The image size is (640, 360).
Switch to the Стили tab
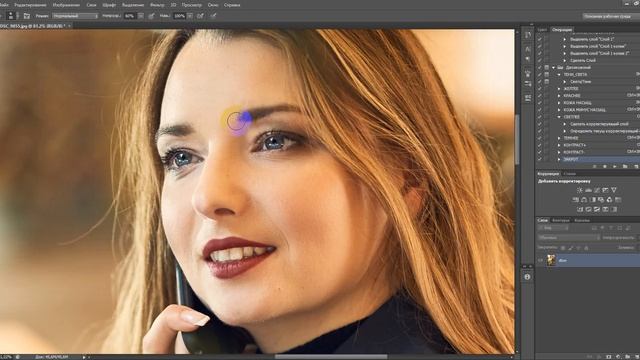pyautogui.click(x=569, y=174)
